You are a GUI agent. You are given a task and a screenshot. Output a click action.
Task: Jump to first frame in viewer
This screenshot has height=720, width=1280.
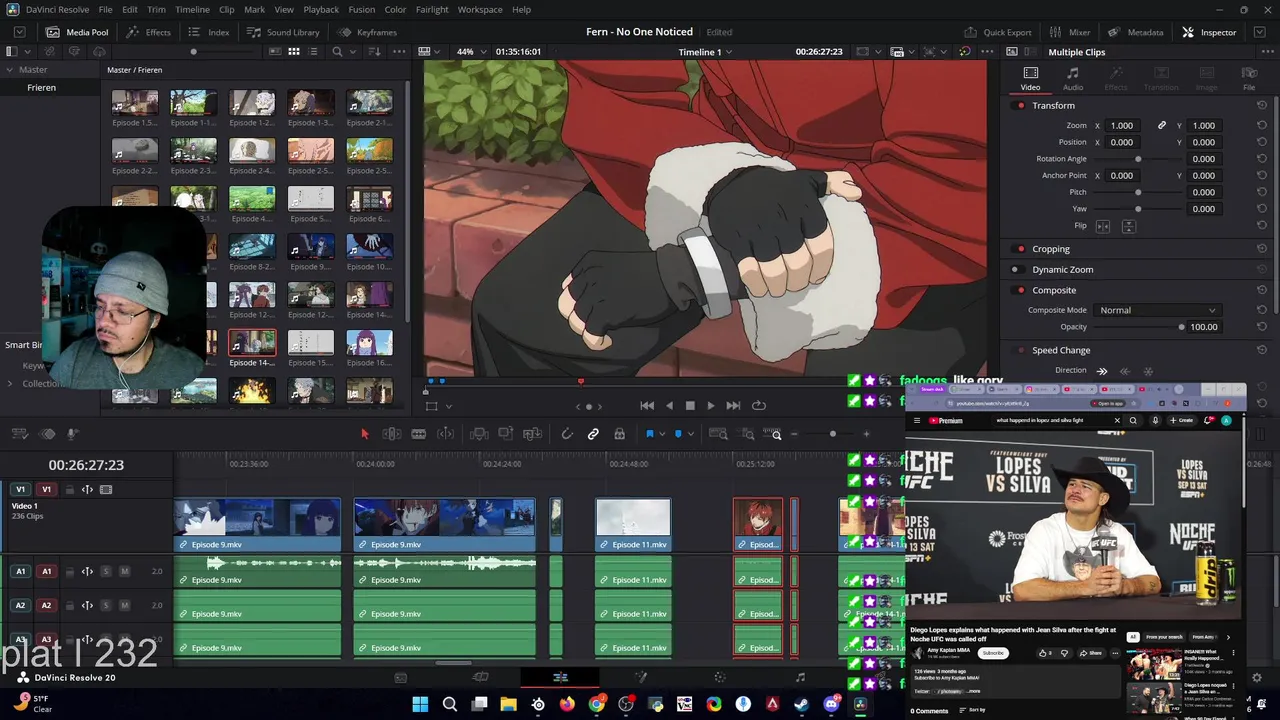coord(647,406)
